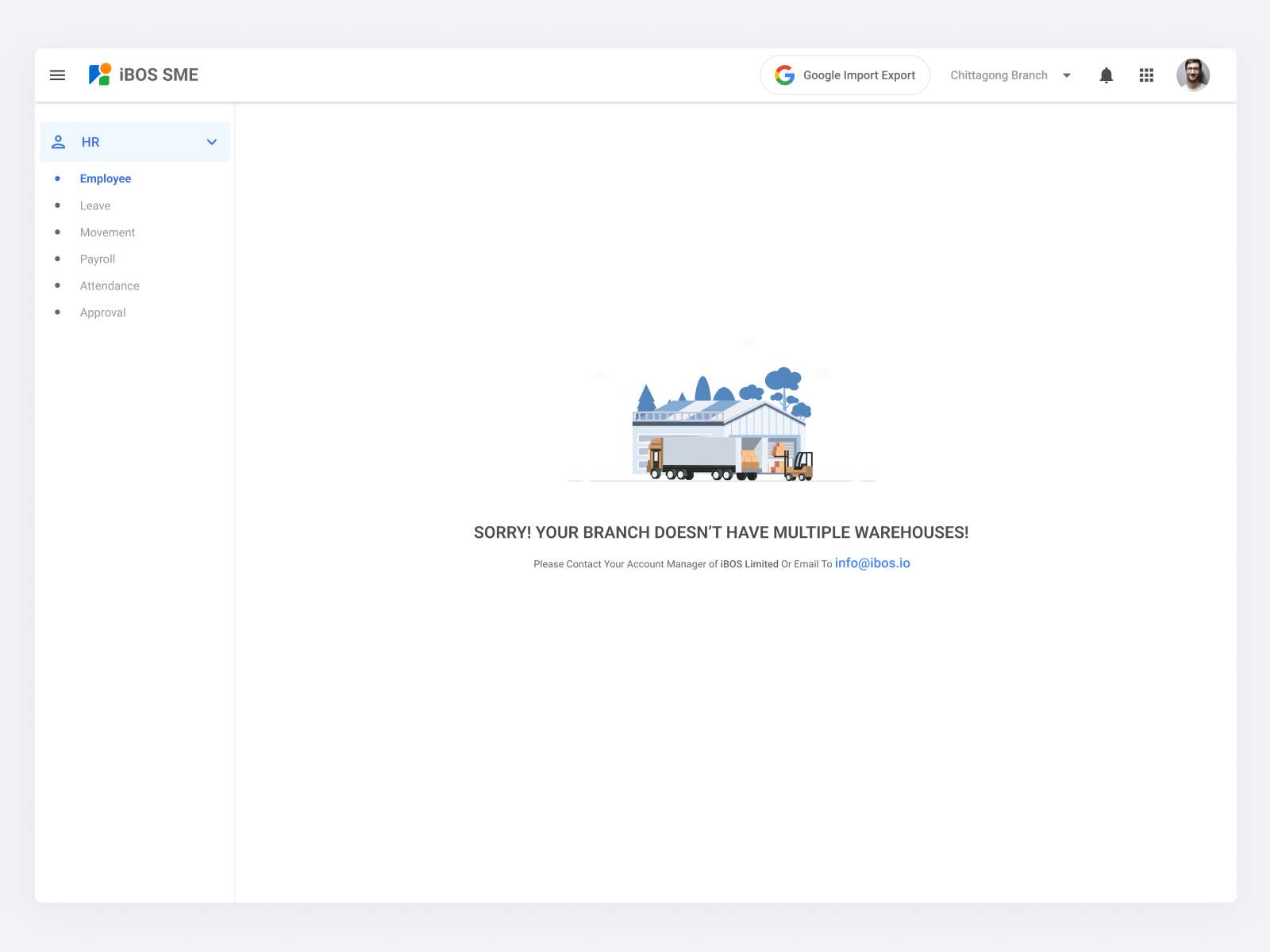Viewport: 1270px width, 952px height.
Task: Open the apps grid launcher
Action: [1146, 75]
